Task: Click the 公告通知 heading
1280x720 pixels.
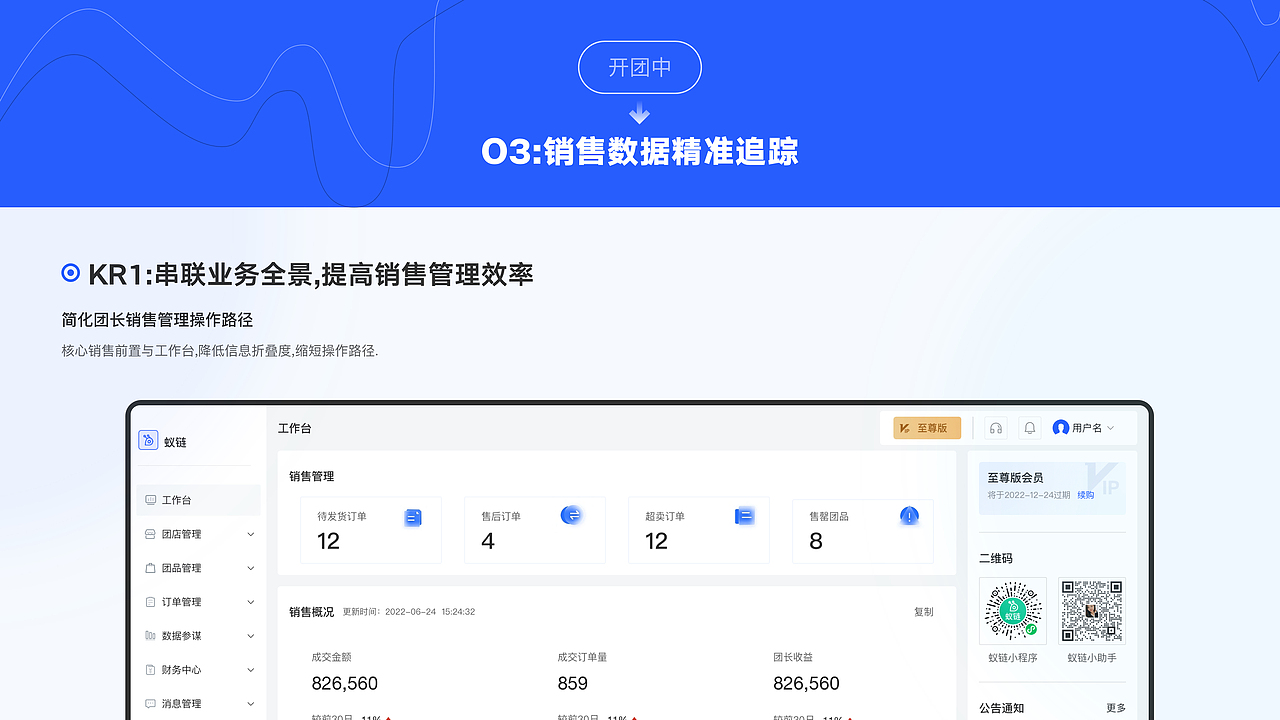Action: tap(1002, 708)
